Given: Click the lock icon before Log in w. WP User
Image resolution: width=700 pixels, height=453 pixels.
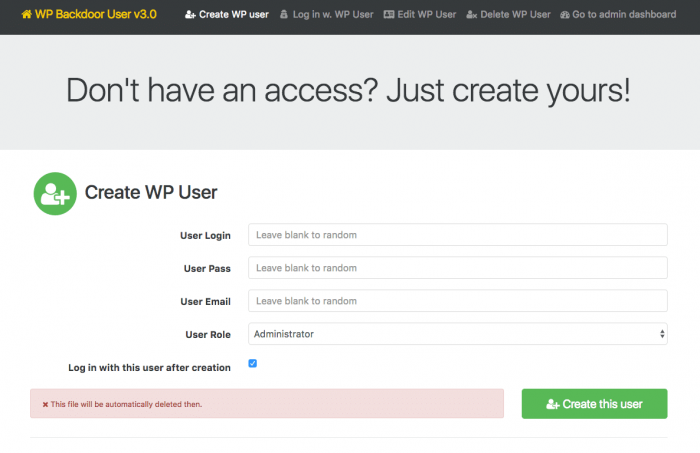Looking at the screenshot, I should pyautogui.click(x=283, y=15).
